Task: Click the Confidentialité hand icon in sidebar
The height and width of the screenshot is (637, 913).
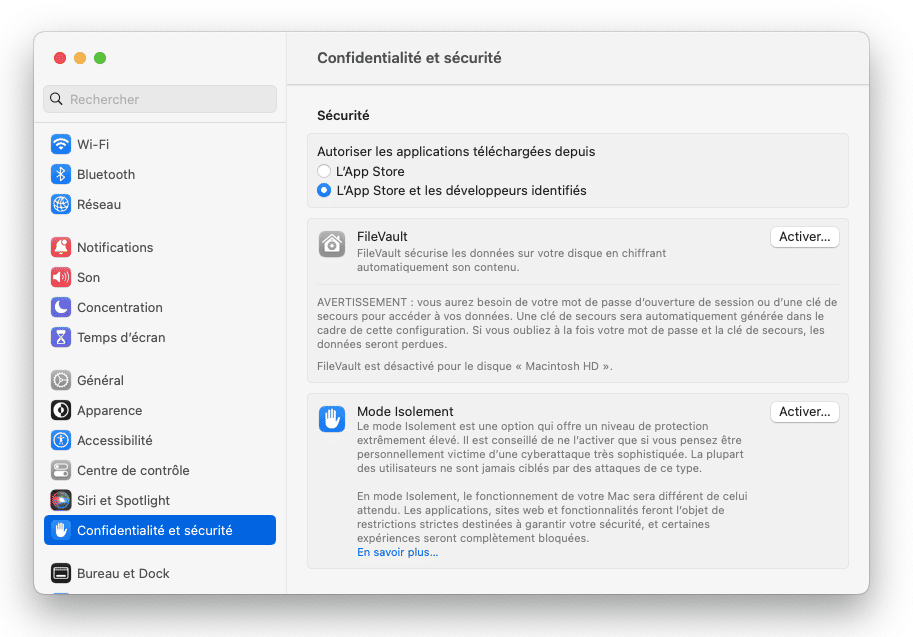Action: point(61,530)
